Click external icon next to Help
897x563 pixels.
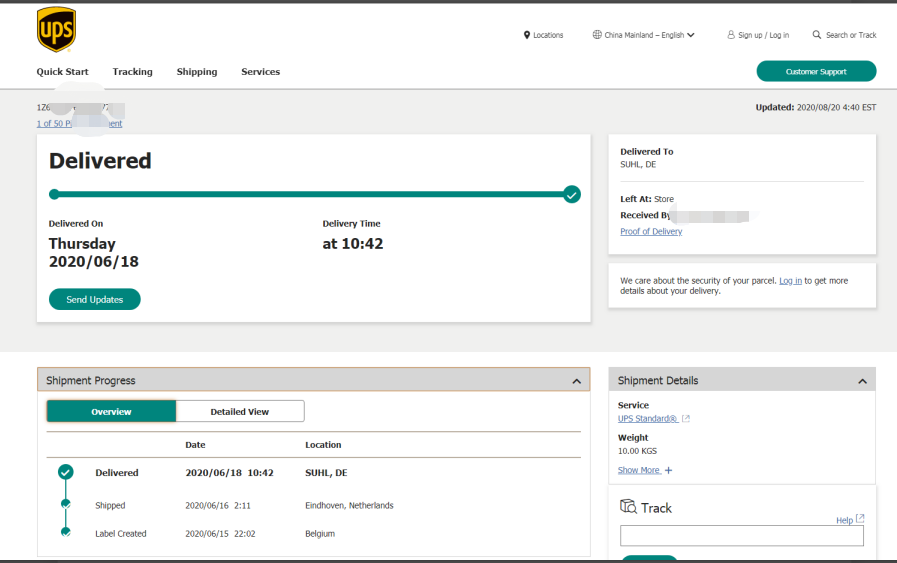click(860, 518)
